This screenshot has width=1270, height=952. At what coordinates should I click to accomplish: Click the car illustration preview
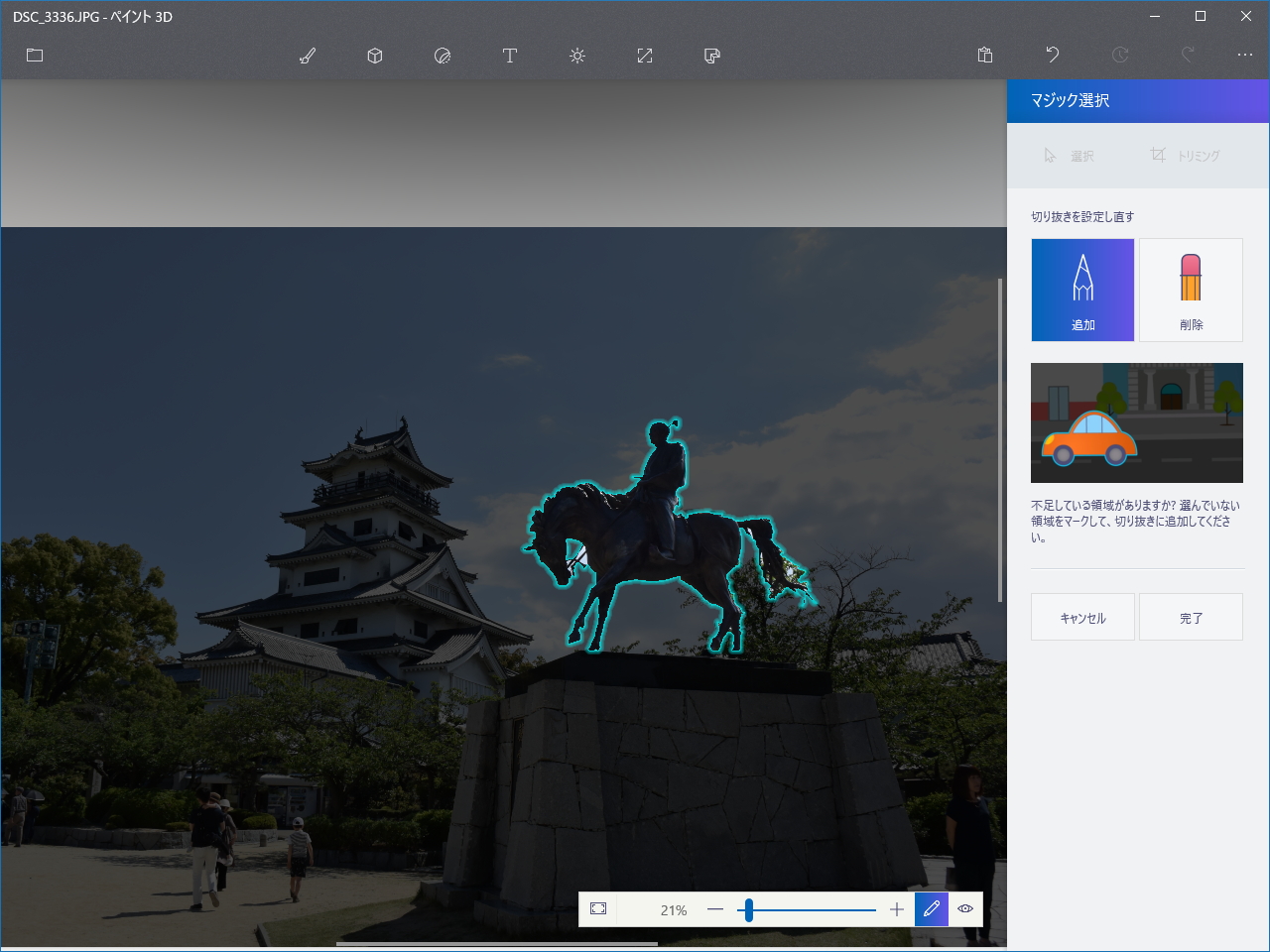click(1137, 422)
